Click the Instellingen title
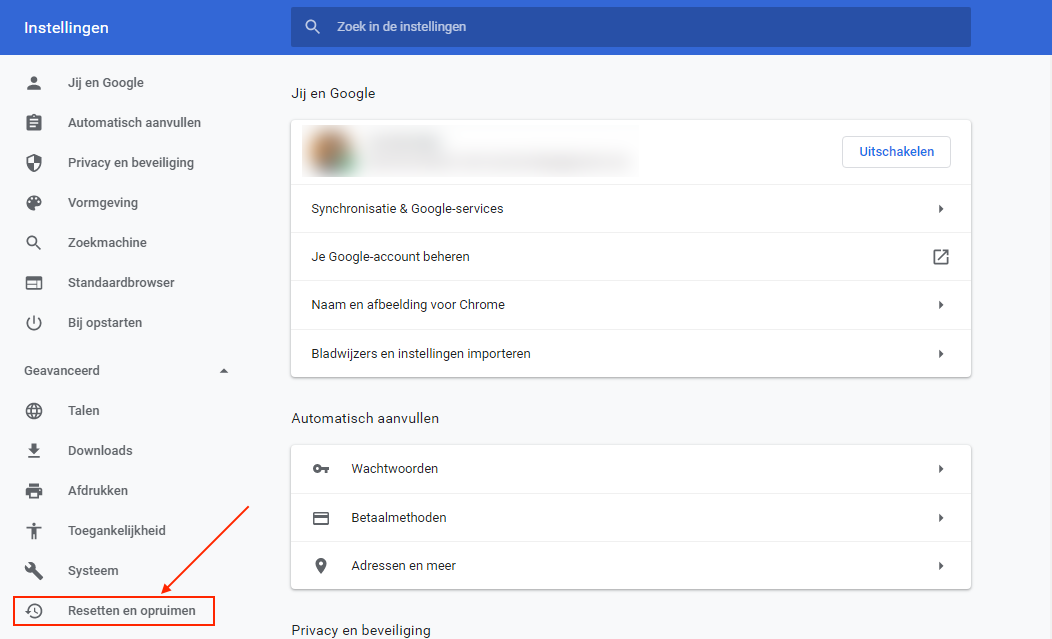Screen dimensions: 1052x639 click(x=66, y=28)
